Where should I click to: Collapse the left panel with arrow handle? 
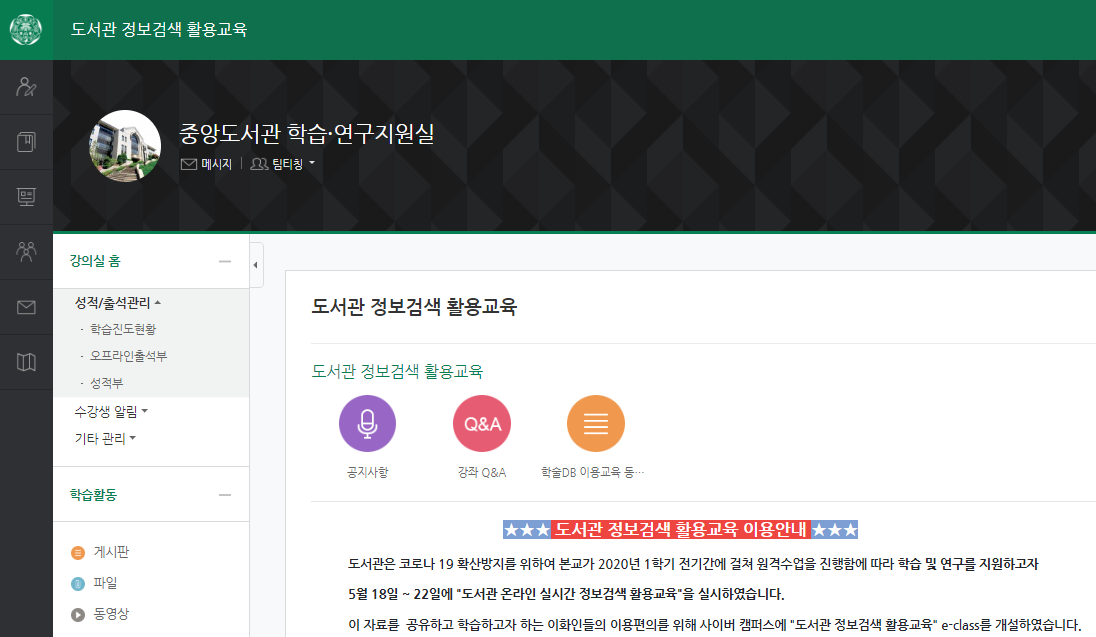pyautogui.click(x=256, y=265)
